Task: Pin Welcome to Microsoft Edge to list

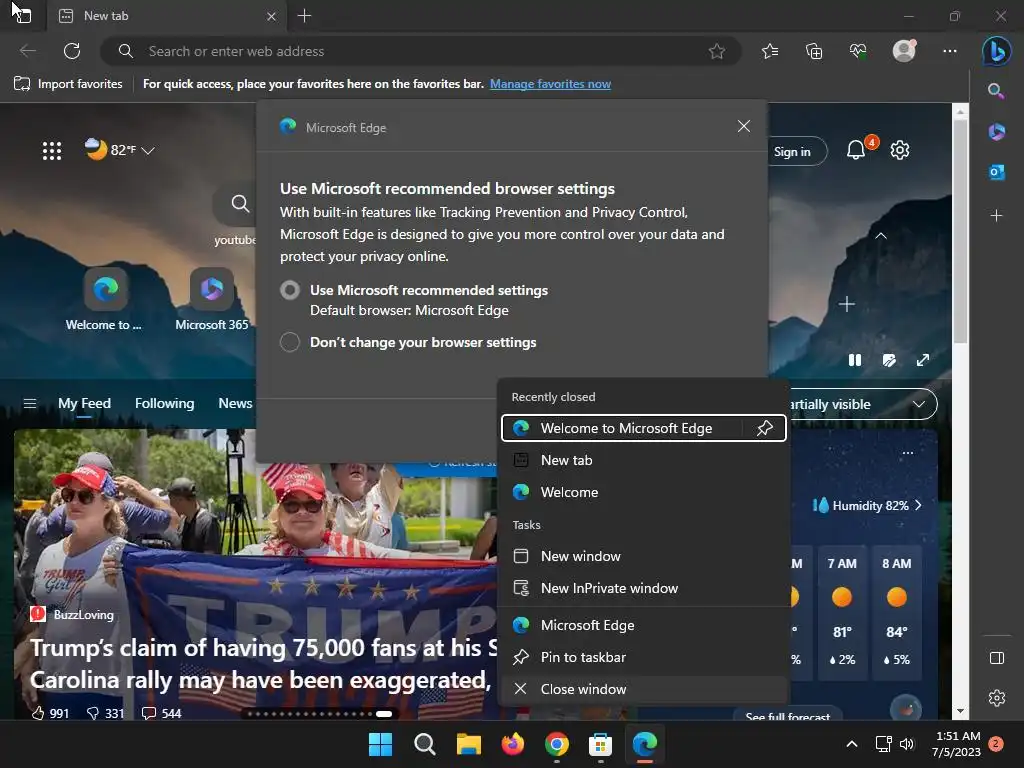Action: 765,428
